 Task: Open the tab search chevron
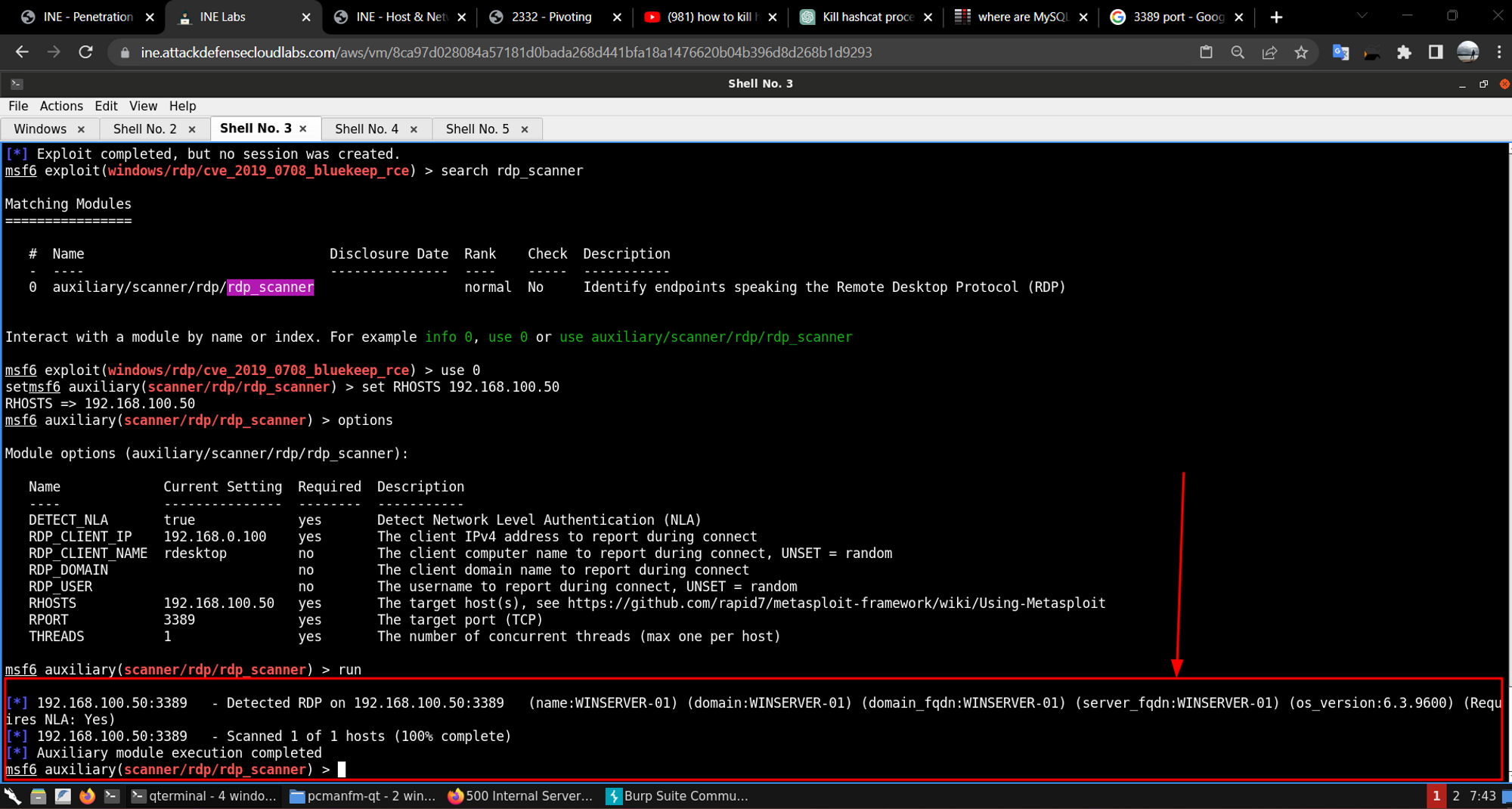coord(1362,16)
